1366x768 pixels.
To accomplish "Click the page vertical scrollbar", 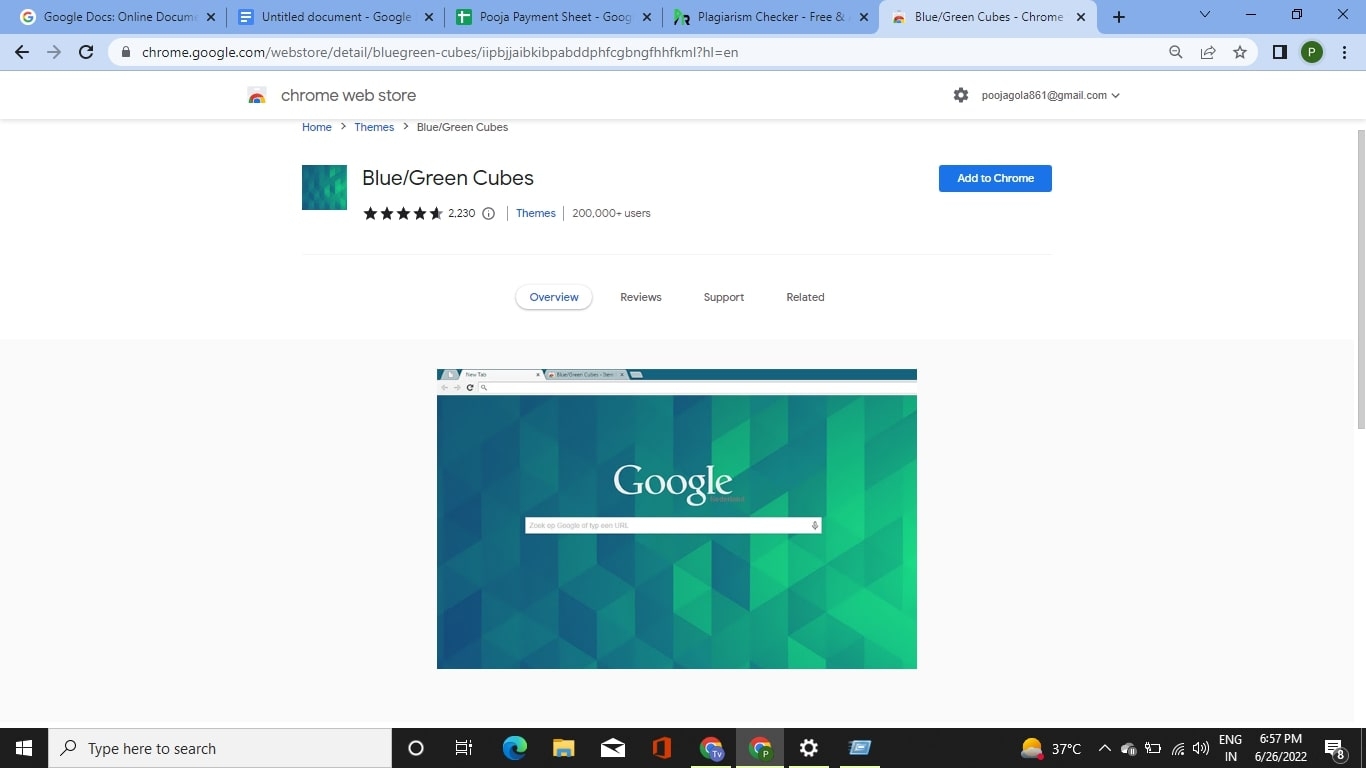I will [1361, 278].
